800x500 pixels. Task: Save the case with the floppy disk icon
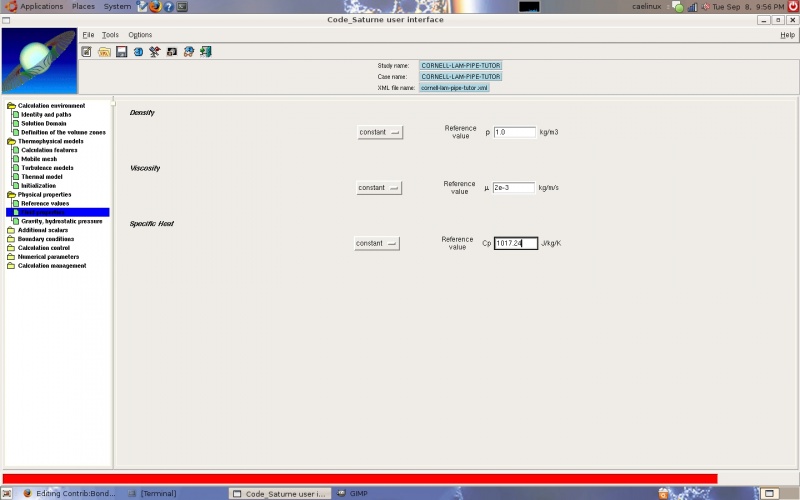121,51
